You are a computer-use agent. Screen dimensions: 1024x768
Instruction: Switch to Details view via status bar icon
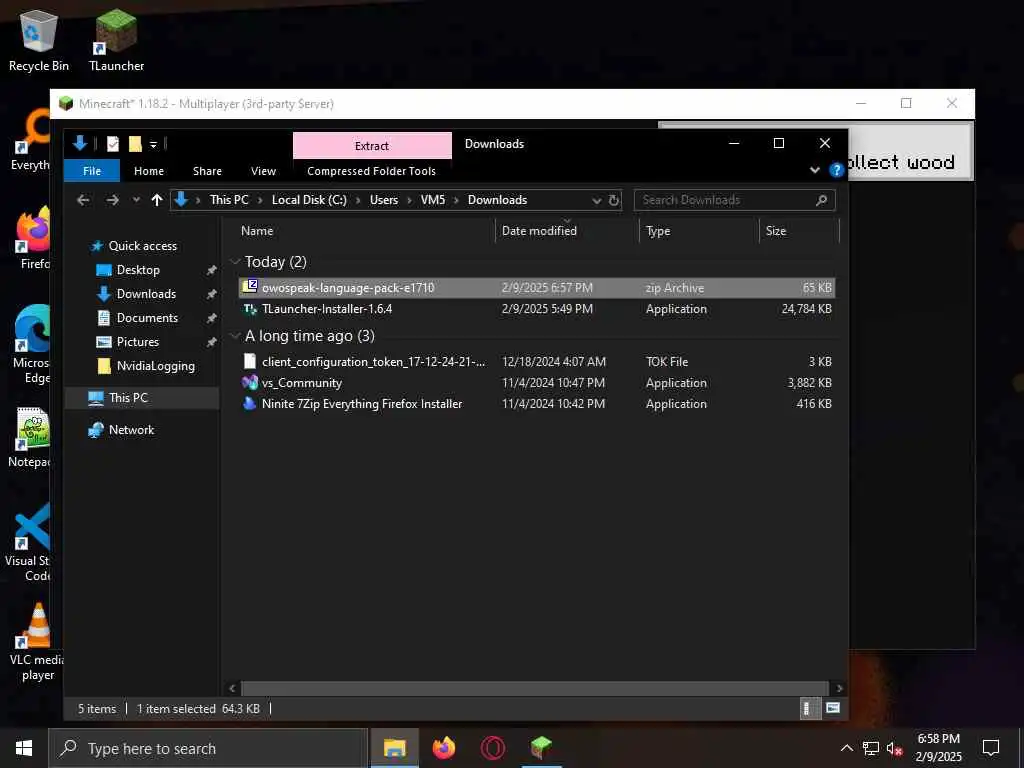point(810,709)
